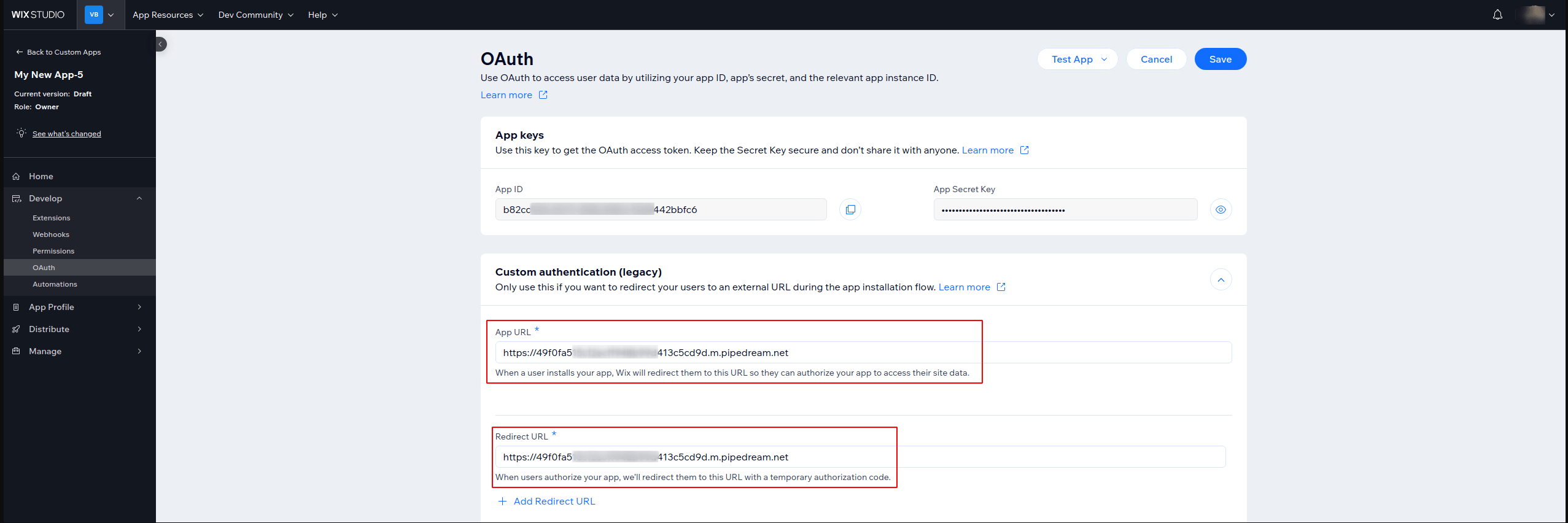
Task: Click the lightbulb See what's changed icon
Action: coord(21,133)
